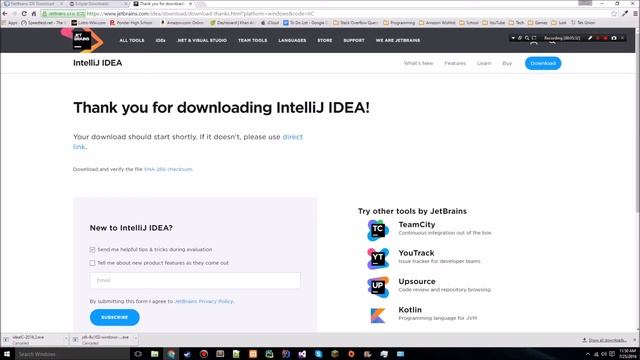Open School bookmarks folder
Screen dimensions: 640x360
tap(469, 23)
